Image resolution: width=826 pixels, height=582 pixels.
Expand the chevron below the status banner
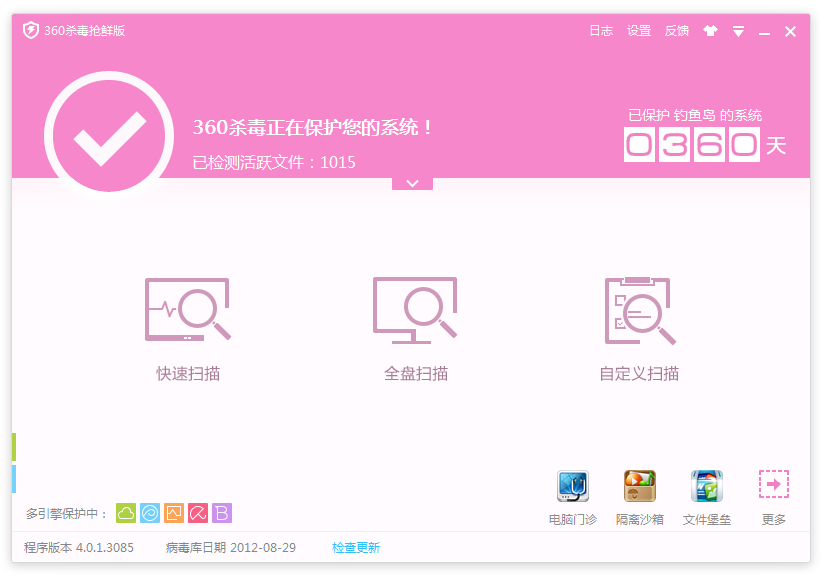point(412,184)
